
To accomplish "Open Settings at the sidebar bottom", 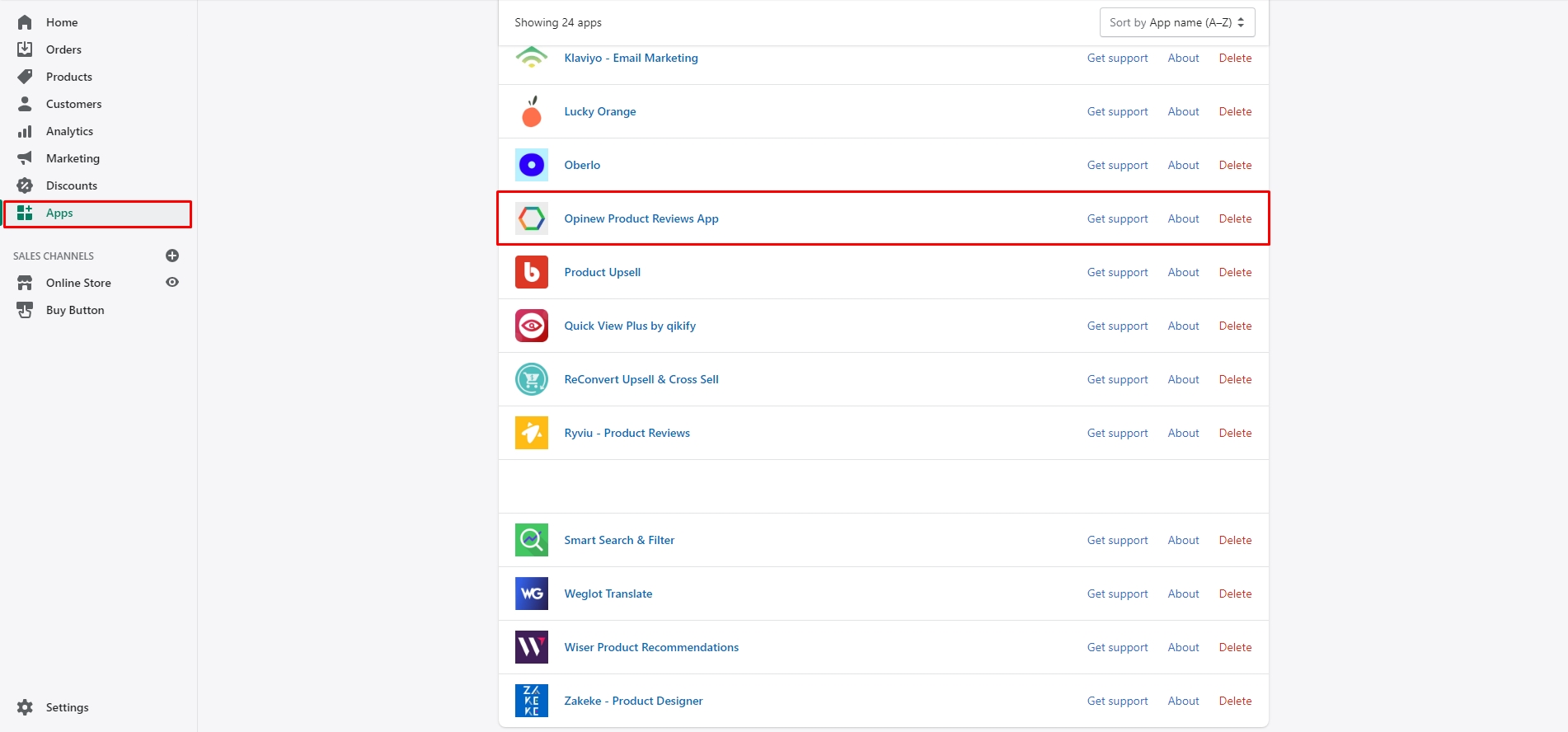I will [x=68, y=707].
